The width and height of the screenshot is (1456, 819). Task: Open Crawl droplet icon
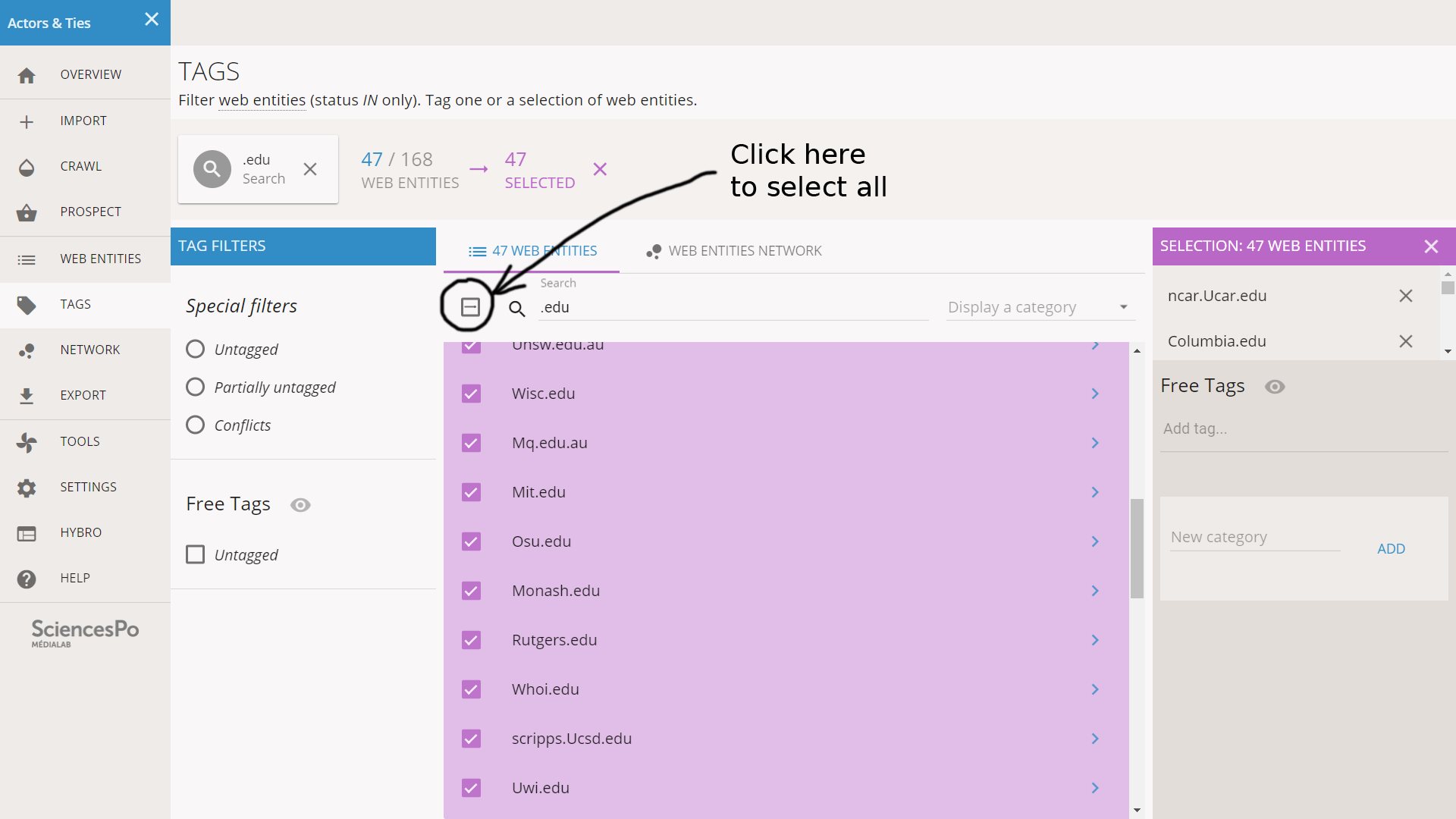27,167
